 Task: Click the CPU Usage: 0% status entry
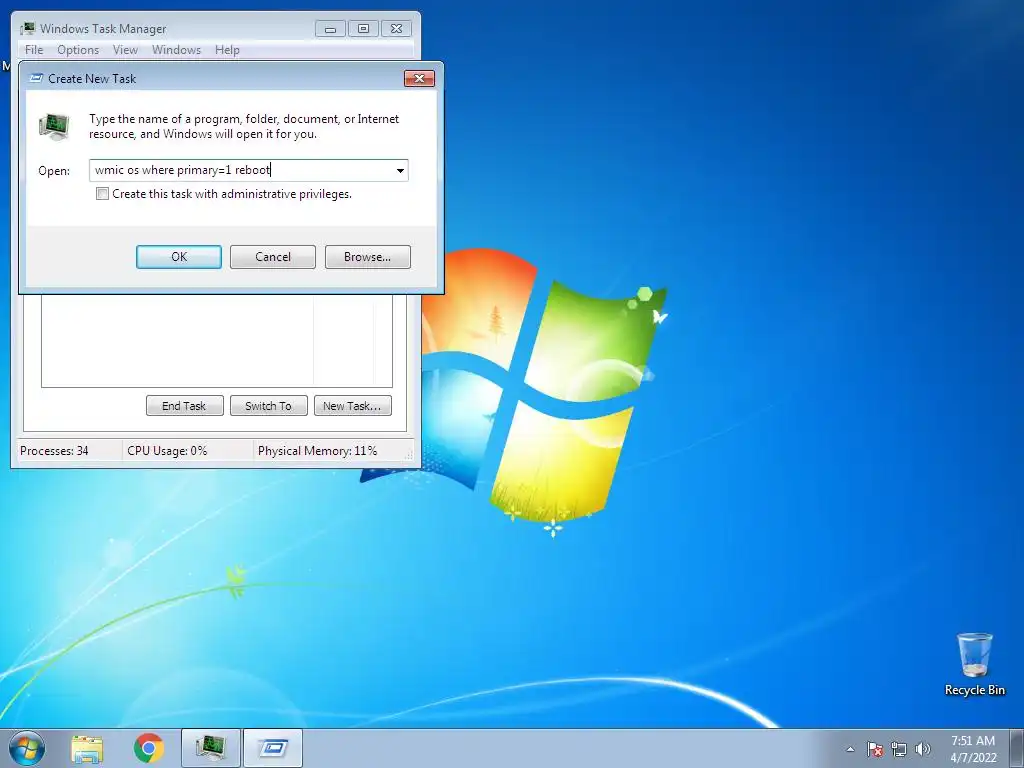[187, 451]
